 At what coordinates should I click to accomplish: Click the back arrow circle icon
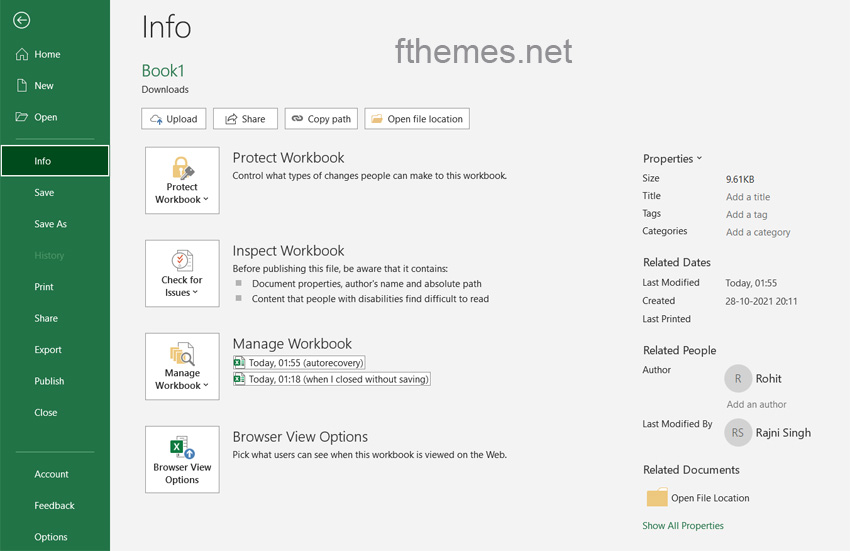coord(22,21)
